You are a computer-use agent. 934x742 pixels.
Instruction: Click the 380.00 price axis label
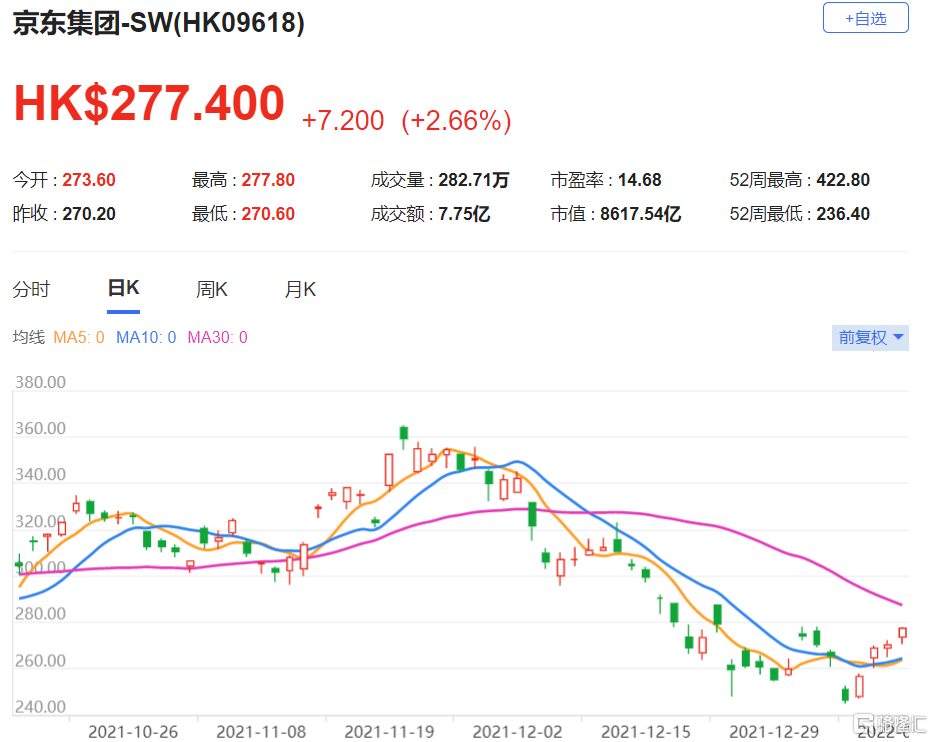(40, 382)
